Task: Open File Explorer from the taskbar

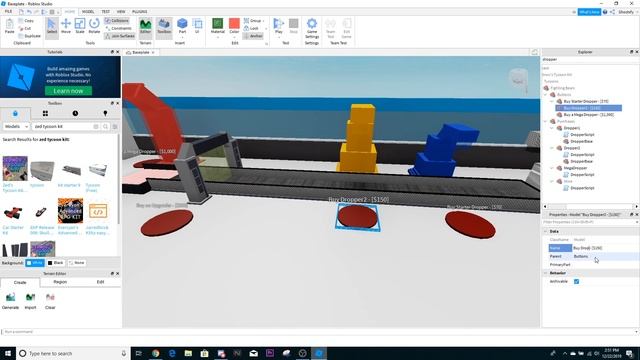Action: pyautogui.click(x=188, y=353)
